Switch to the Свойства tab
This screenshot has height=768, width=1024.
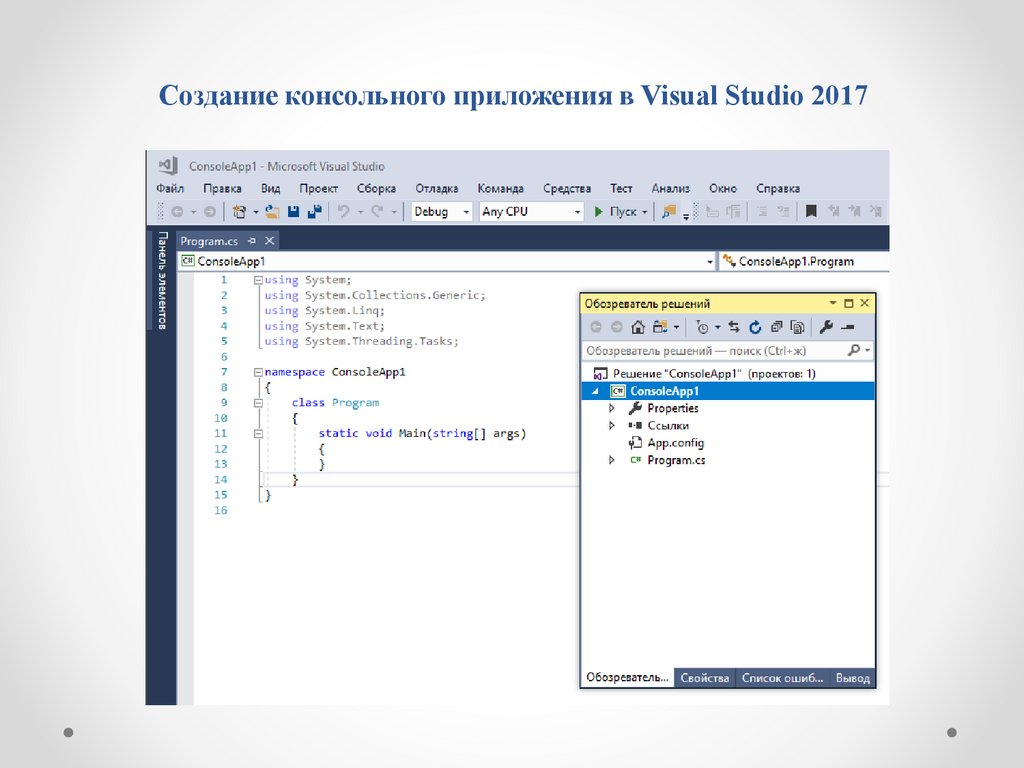[704, 678]
